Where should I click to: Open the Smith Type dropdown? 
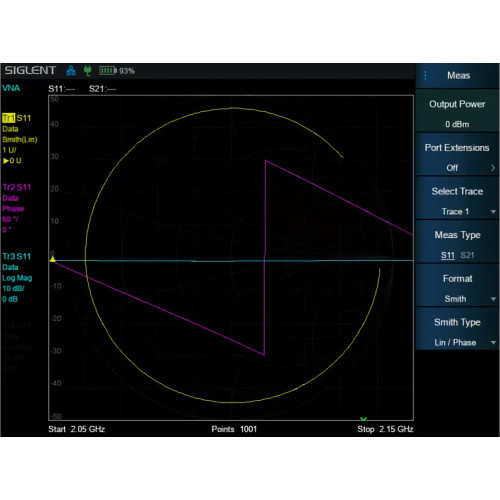[457, 329]
